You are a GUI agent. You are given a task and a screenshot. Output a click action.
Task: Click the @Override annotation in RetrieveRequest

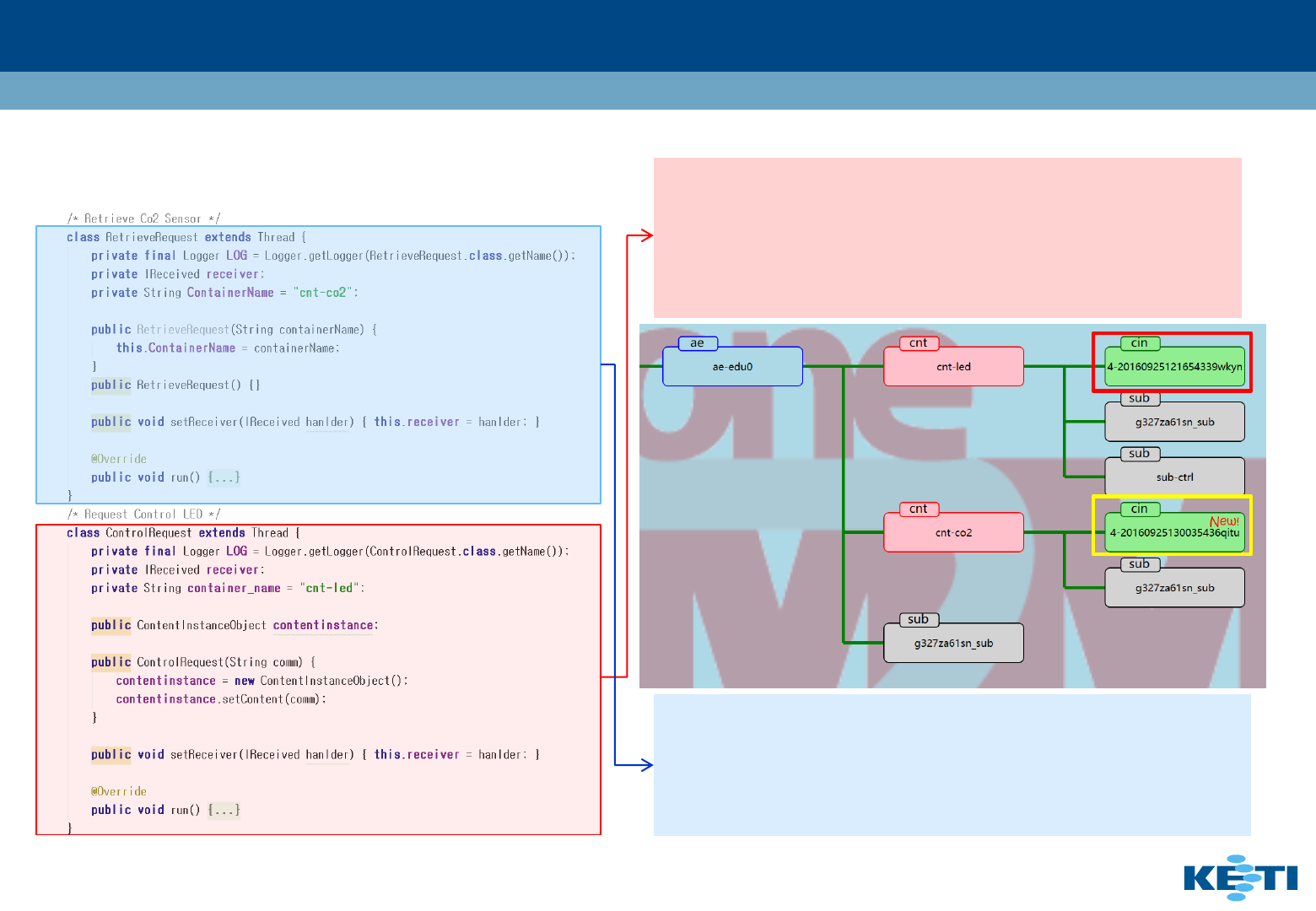click(x=119, y=459)
